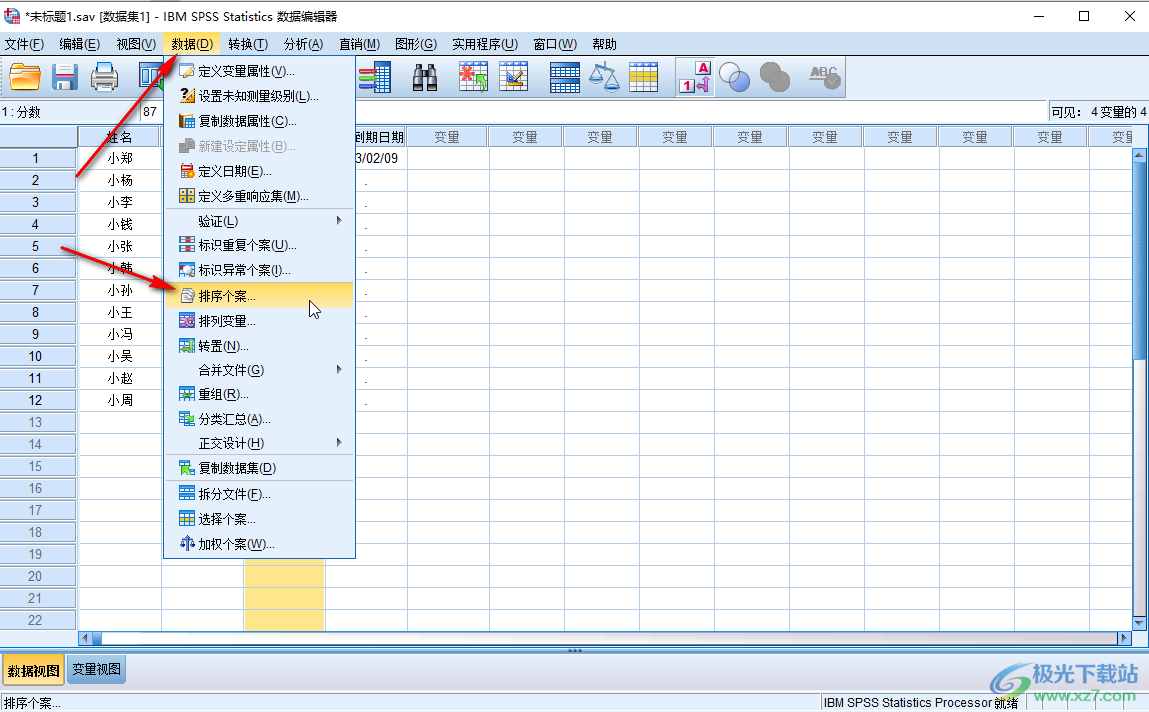
Task: Select 重组(R) menu entry
Action: tap(259, 394)
